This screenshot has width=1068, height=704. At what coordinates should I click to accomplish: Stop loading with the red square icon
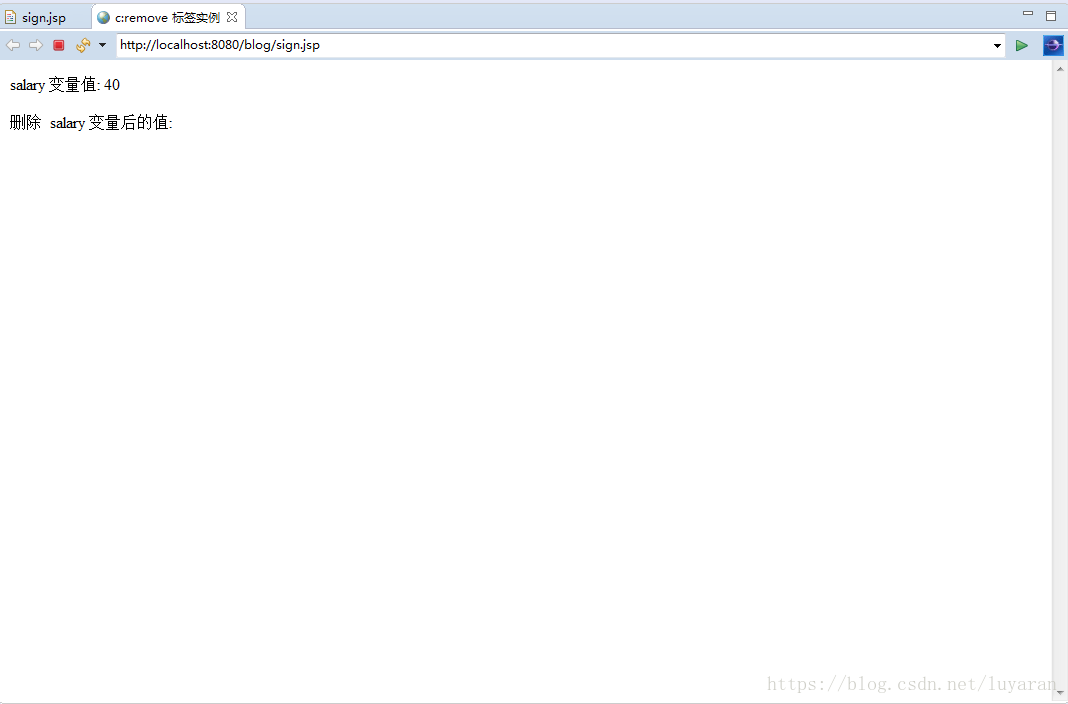point(59,45)
